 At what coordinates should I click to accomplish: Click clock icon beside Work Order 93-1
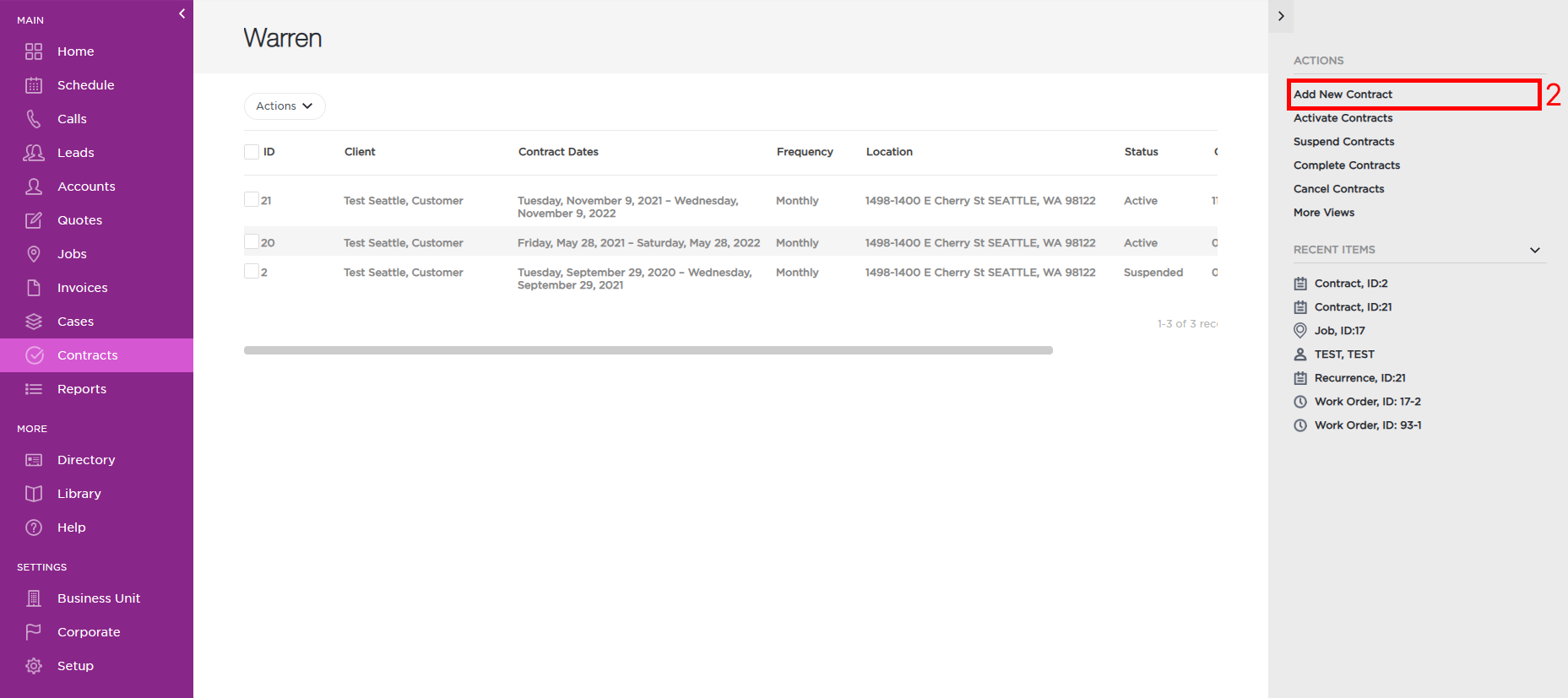coord(1300,425)
